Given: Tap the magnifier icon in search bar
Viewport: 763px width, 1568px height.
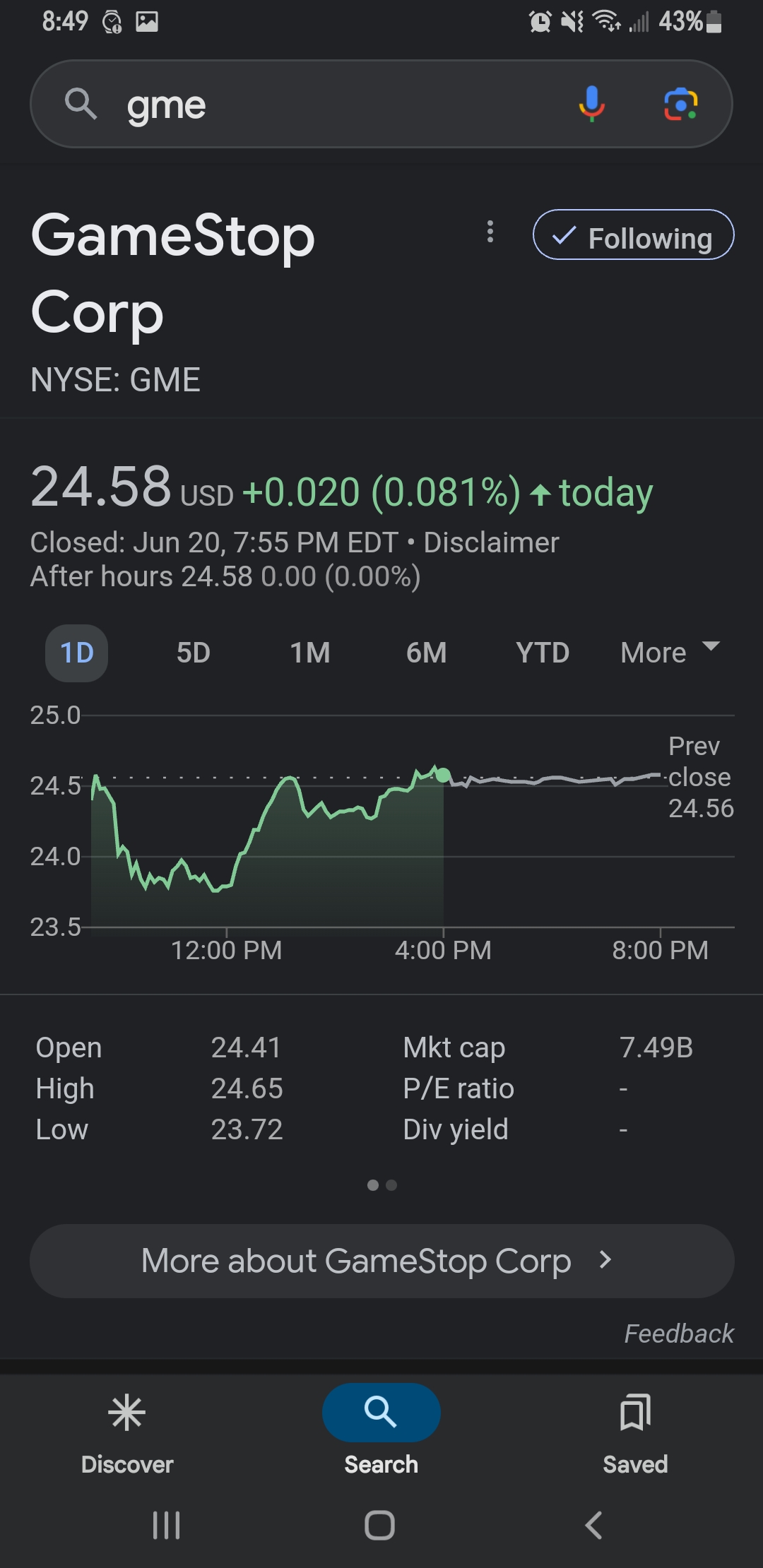Looking at the screenshot, I should (81, 104).
